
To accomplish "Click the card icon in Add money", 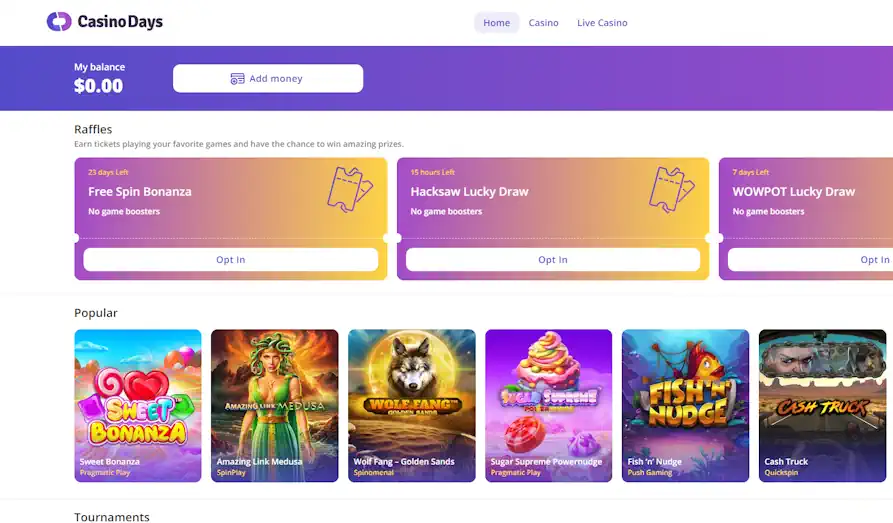I will pyautogui.click(x=237, y=79).
